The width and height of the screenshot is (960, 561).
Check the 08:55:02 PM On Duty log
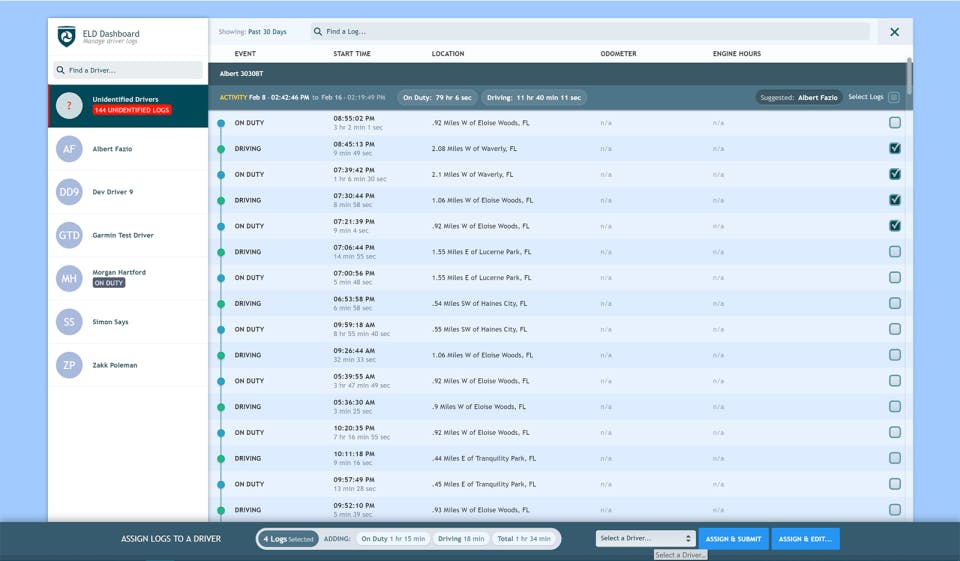point(894,123)
